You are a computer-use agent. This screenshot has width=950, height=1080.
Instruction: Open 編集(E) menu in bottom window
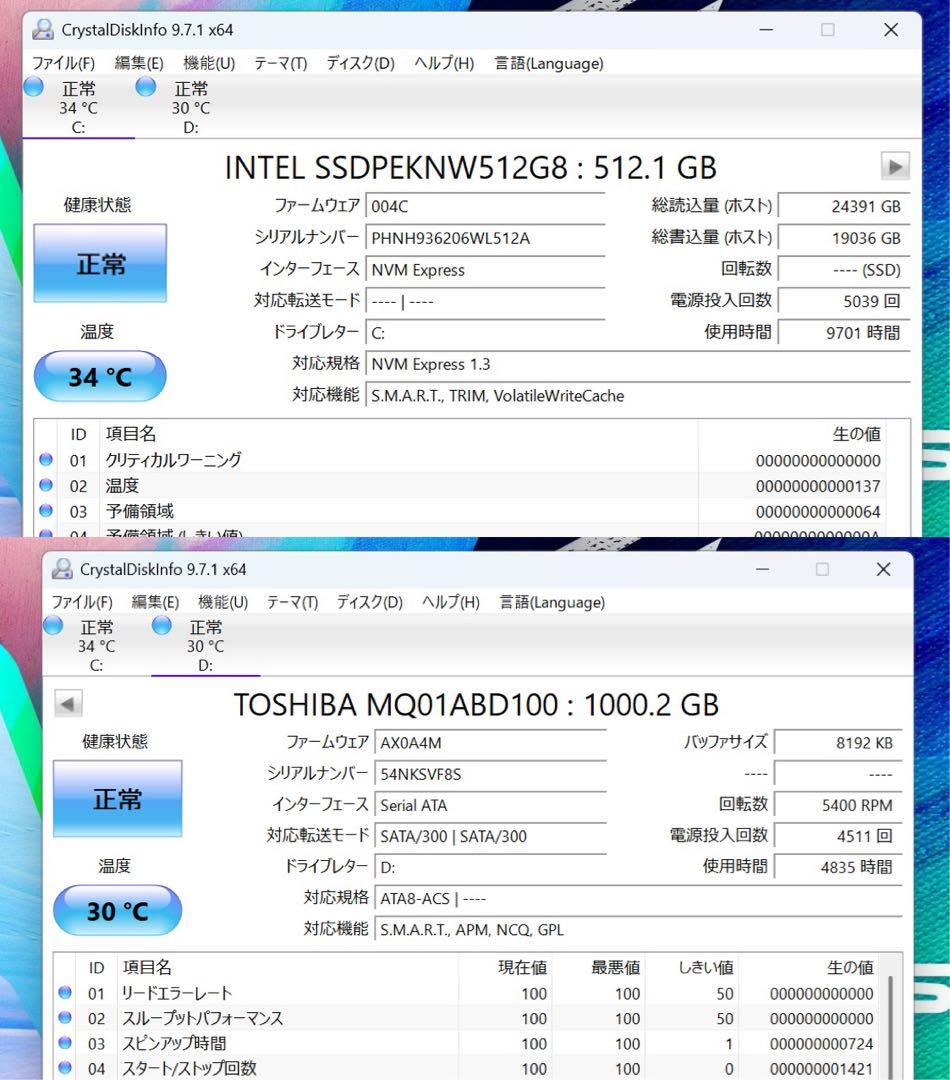click(155, 602)
